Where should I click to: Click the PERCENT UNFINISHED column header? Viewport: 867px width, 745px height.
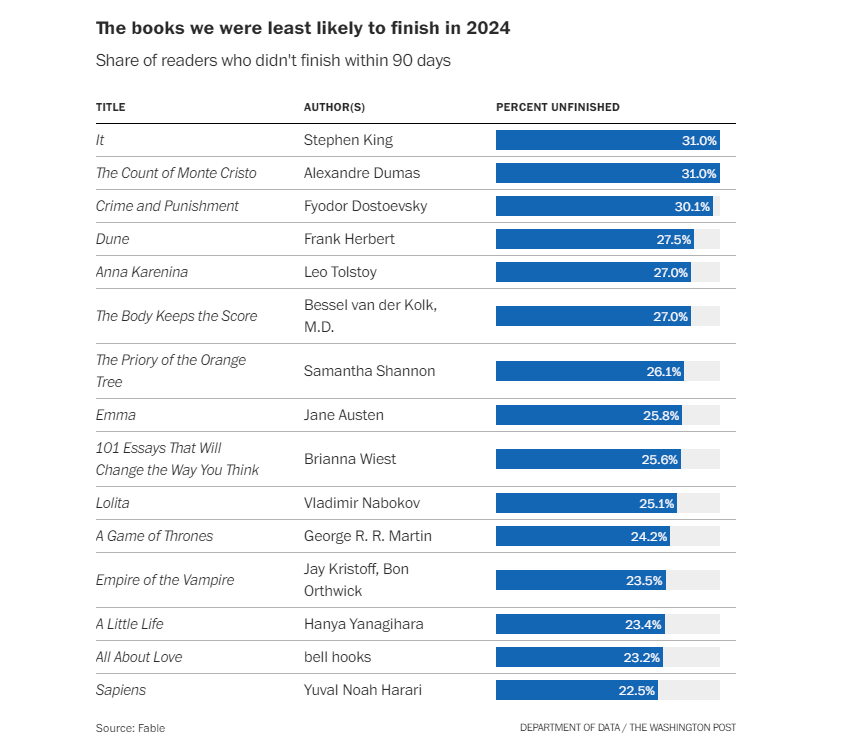click(557, 107)
